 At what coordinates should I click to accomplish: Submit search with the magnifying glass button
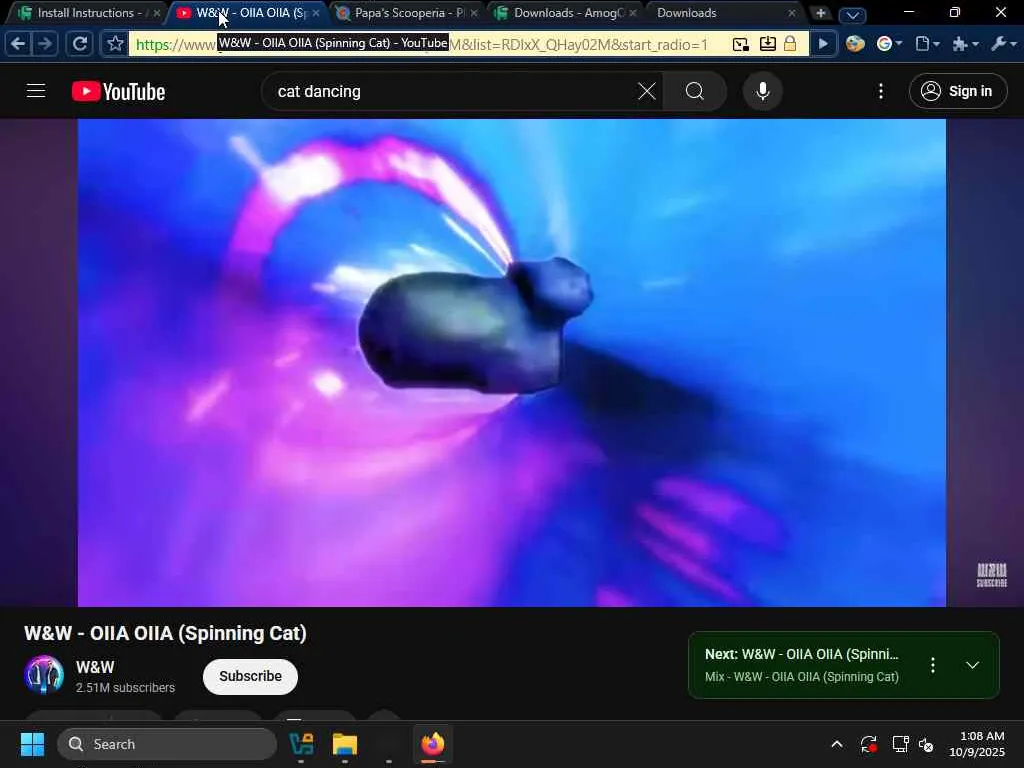(x=695, y=91)
